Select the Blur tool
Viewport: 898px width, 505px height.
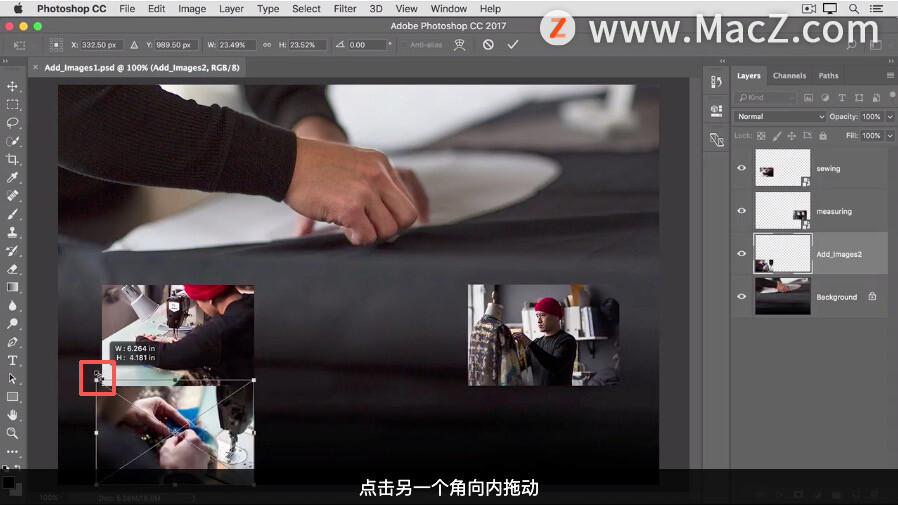[x=12, y=306]
